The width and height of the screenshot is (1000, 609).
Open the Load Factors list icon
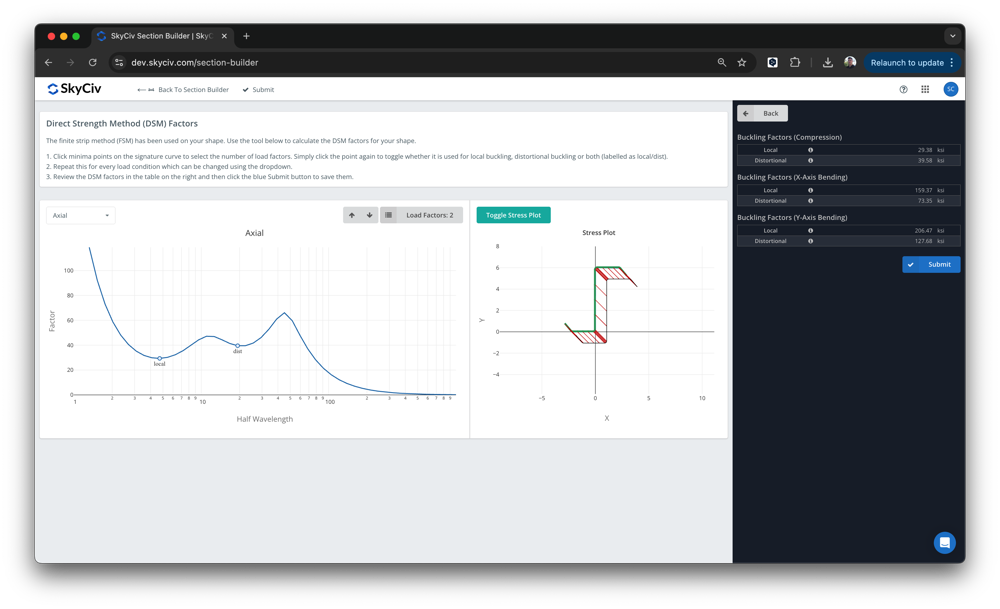pos(389,215)
